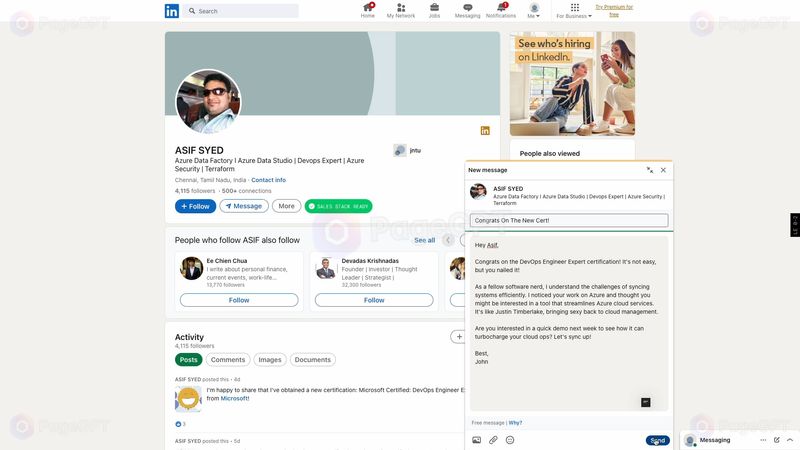Click ASIF SYED's profile photo

(x=208, y=102)
